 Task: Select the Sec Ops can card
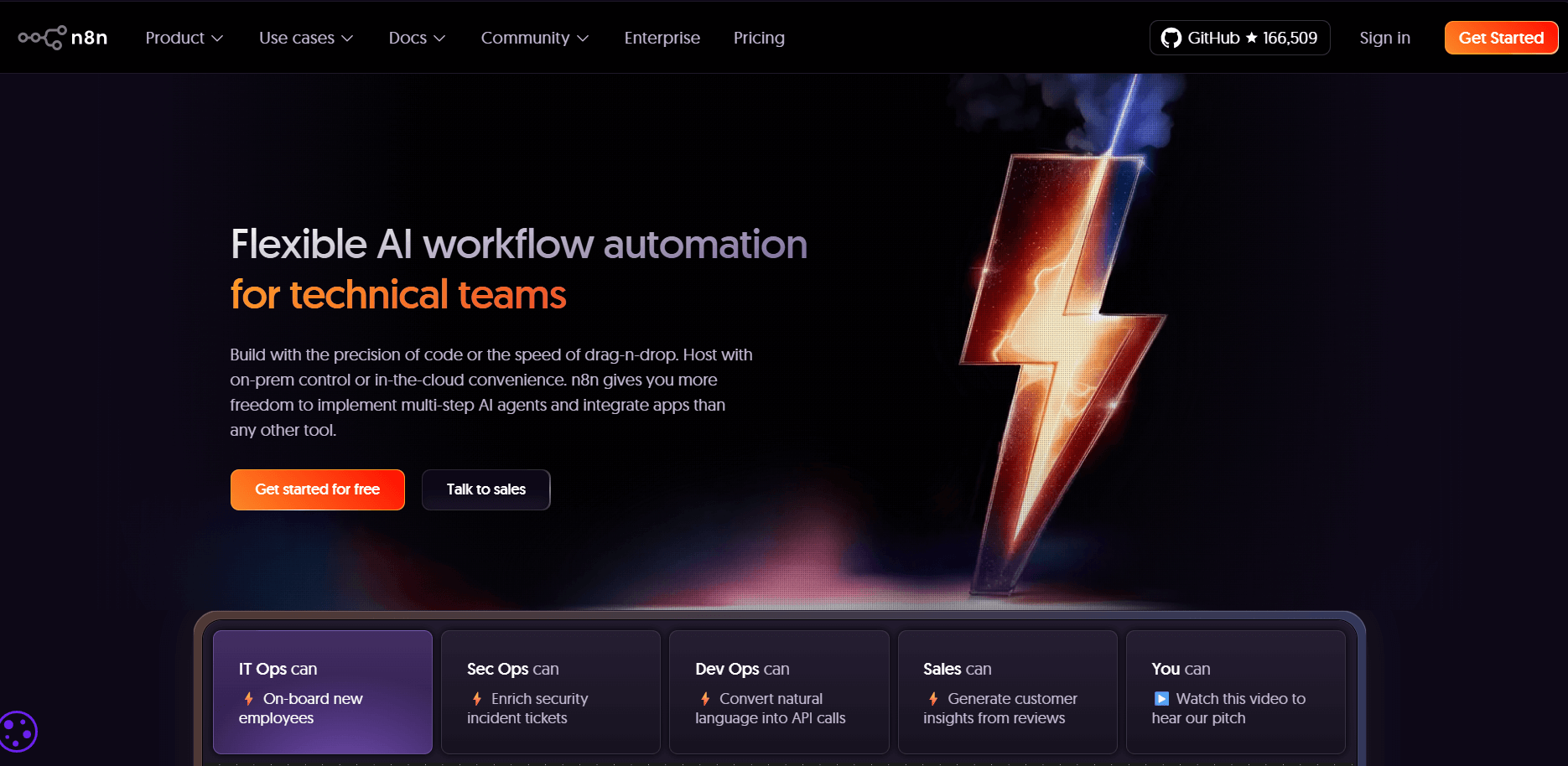pyautogui.click(x=551, y=691)
